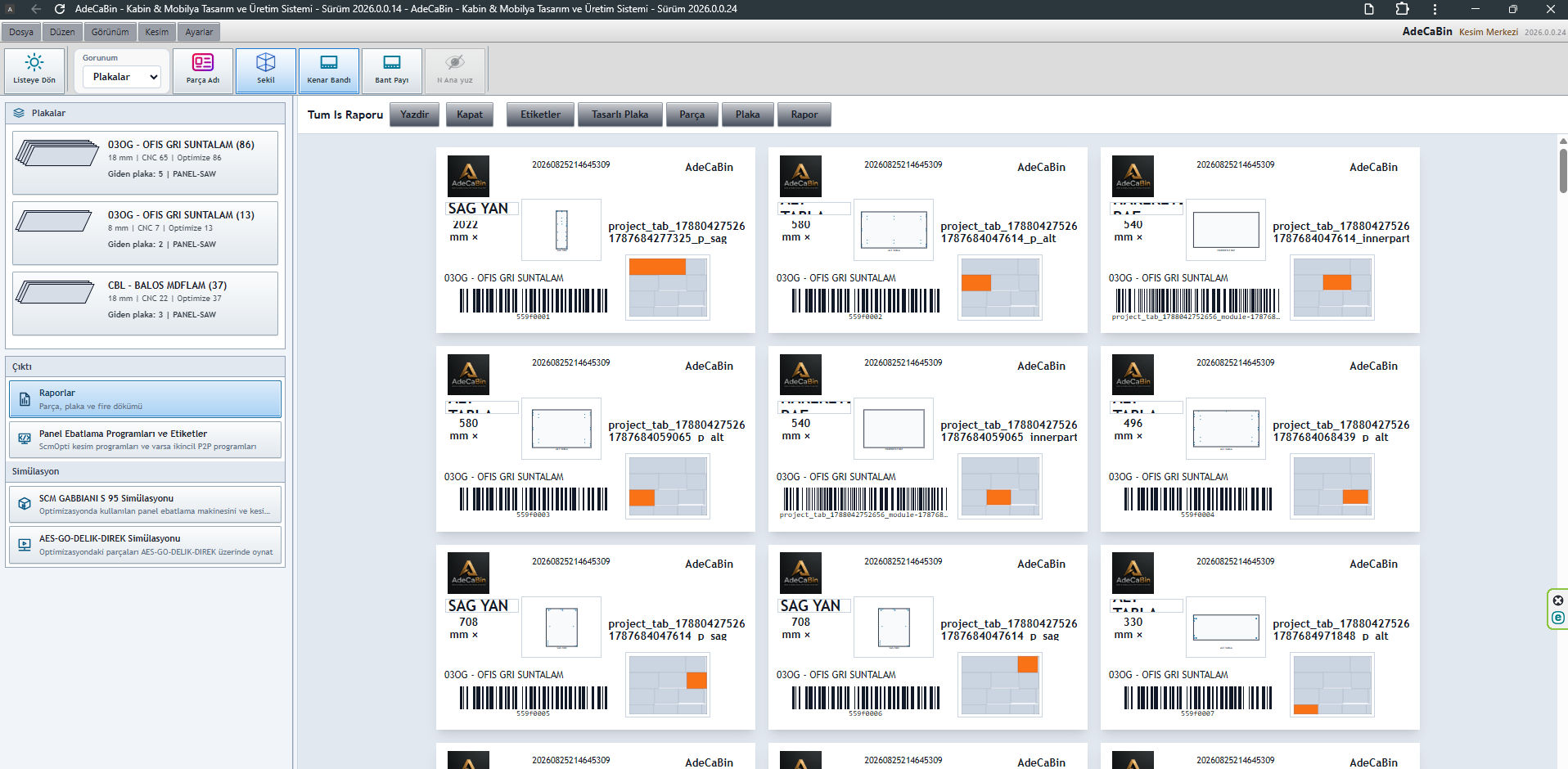The width and height of the screenshot is (1568, 769).
Task: Open the Parça report tab
Action: click(x=692, y=115)
